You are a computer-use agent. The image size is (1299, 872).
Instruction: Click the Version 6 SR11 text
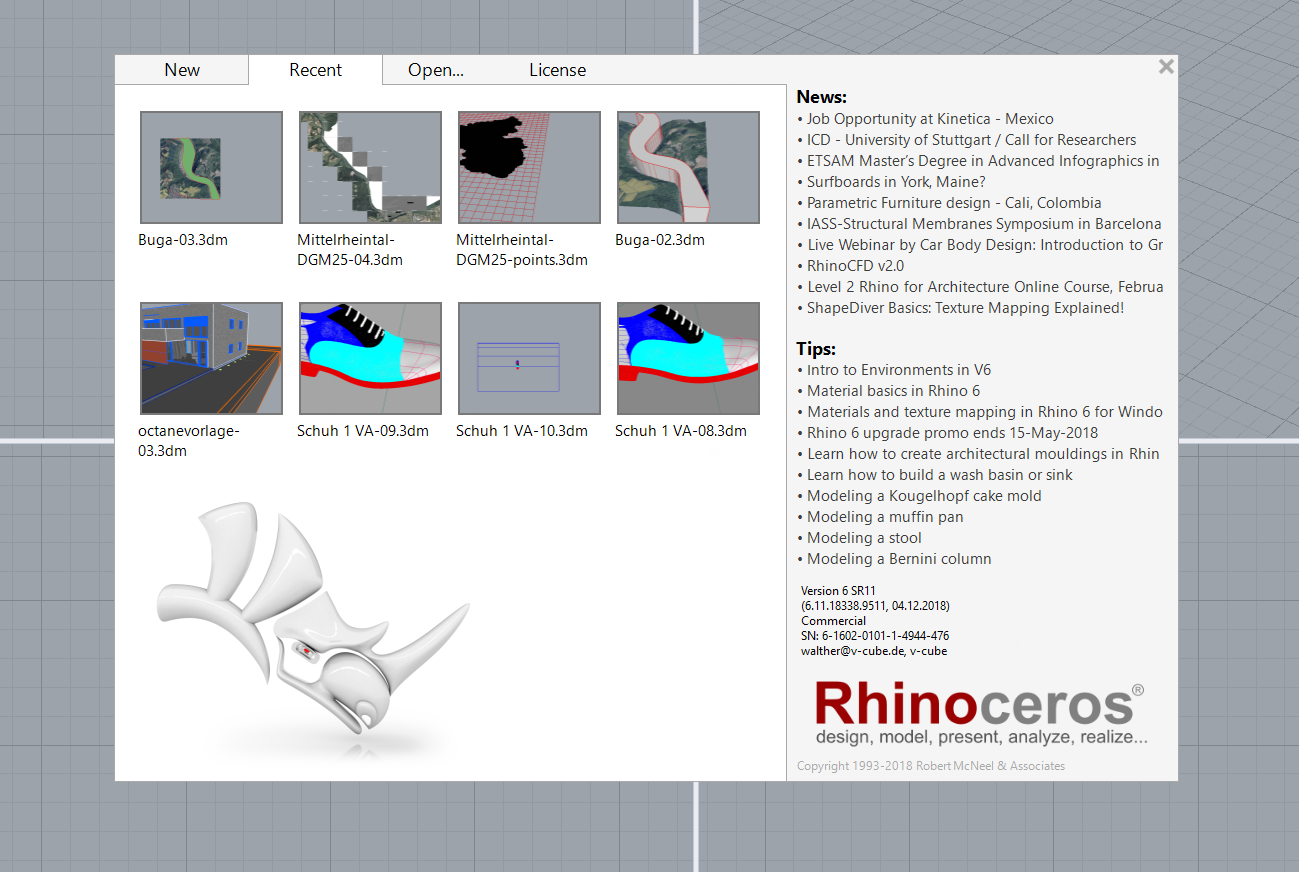[838, 591]
